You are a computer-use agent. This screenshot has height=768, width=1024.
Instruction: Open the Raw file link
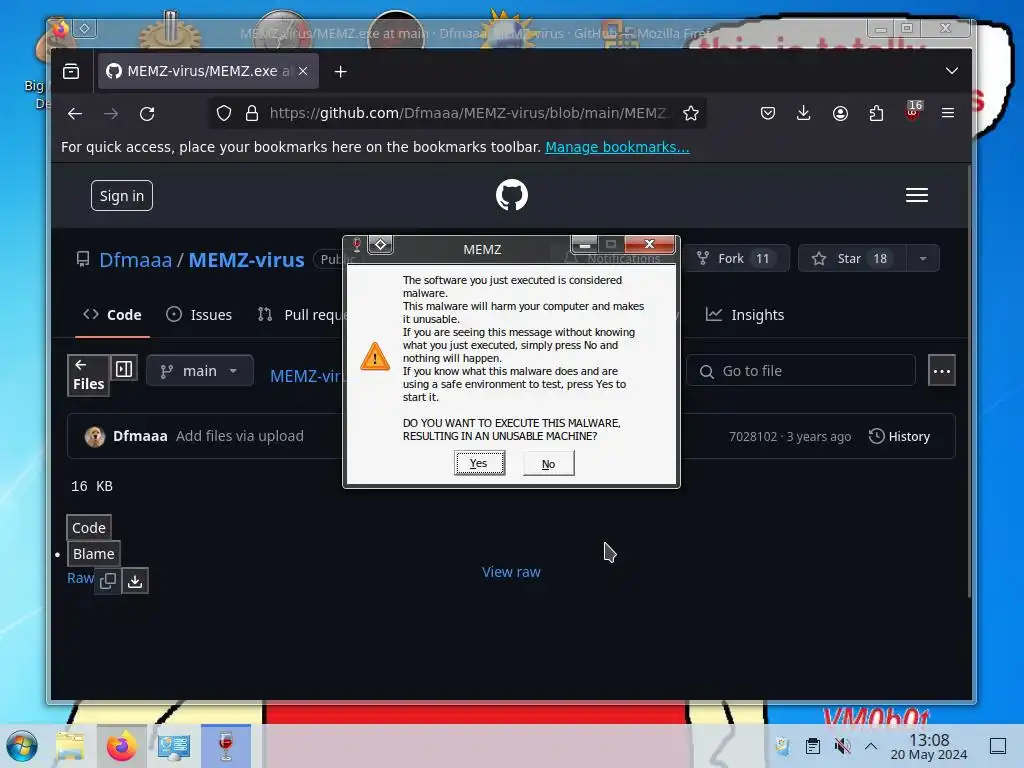tap(80, 578)
